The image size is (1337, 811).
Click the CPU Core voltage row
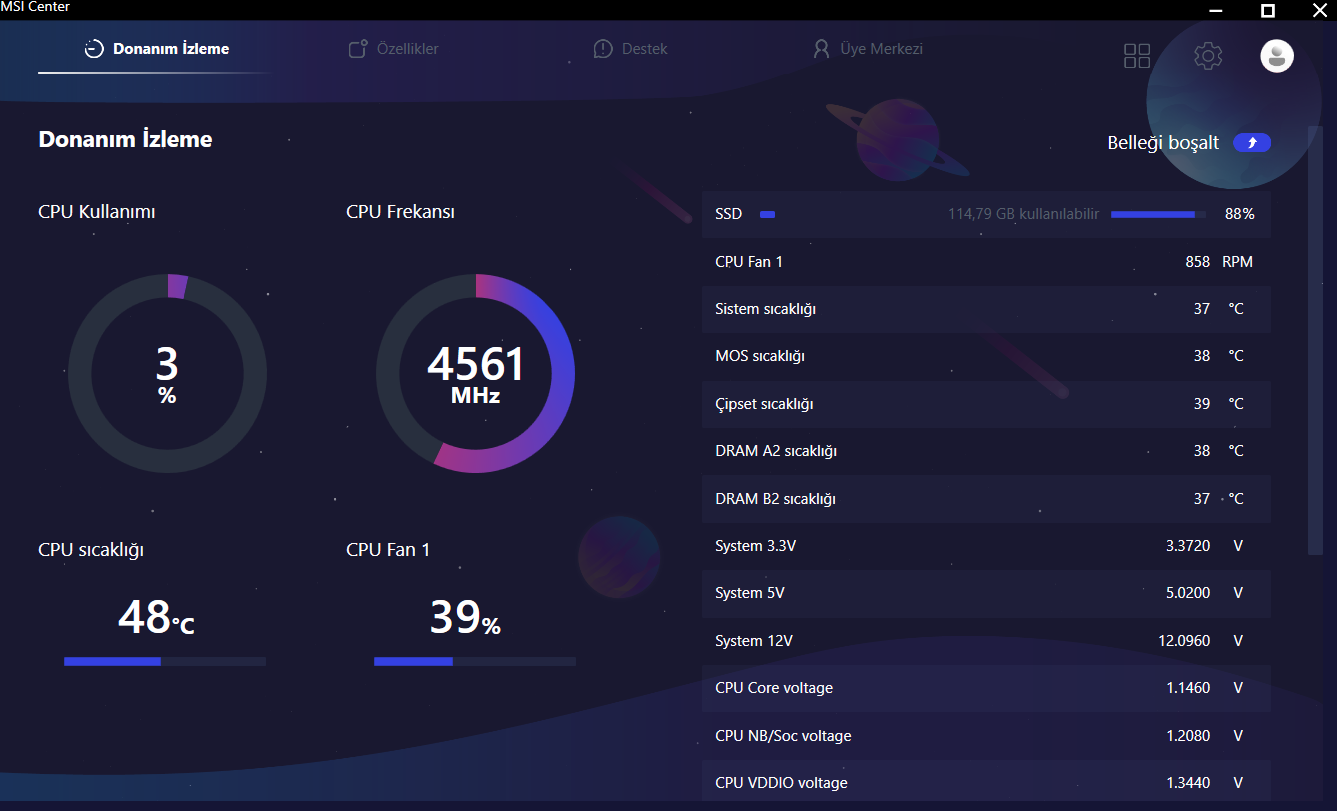click(986, 688)
